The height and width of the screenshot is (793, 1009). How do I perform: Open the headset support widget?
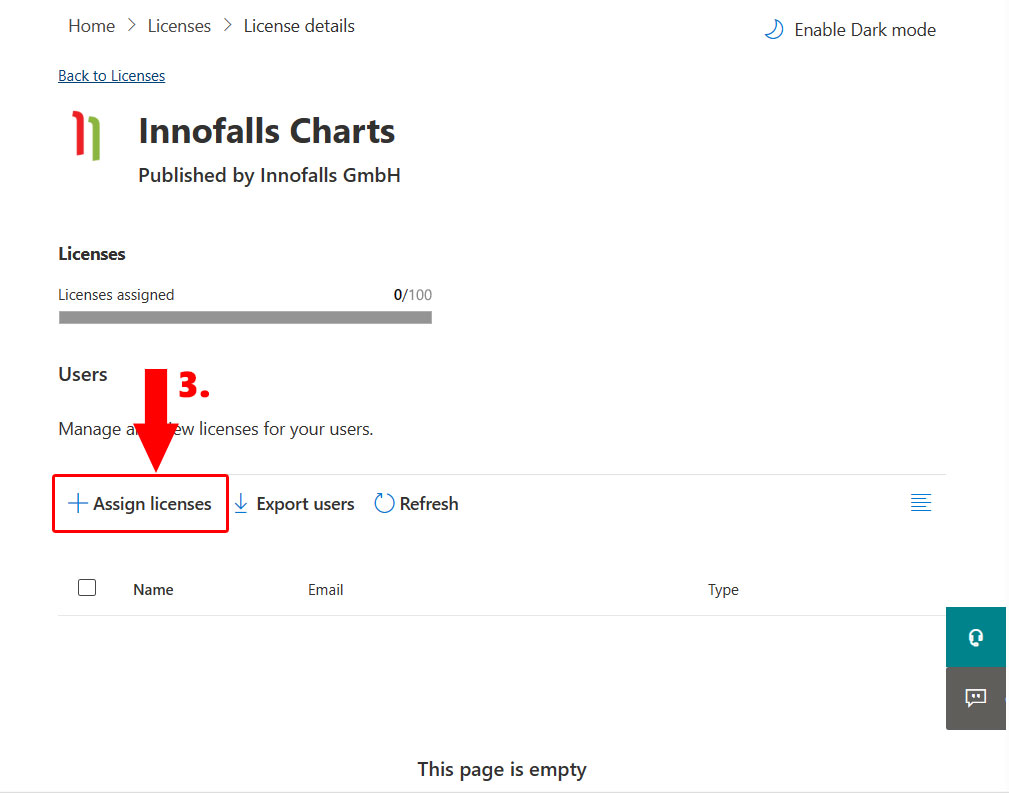coord(976,637)
